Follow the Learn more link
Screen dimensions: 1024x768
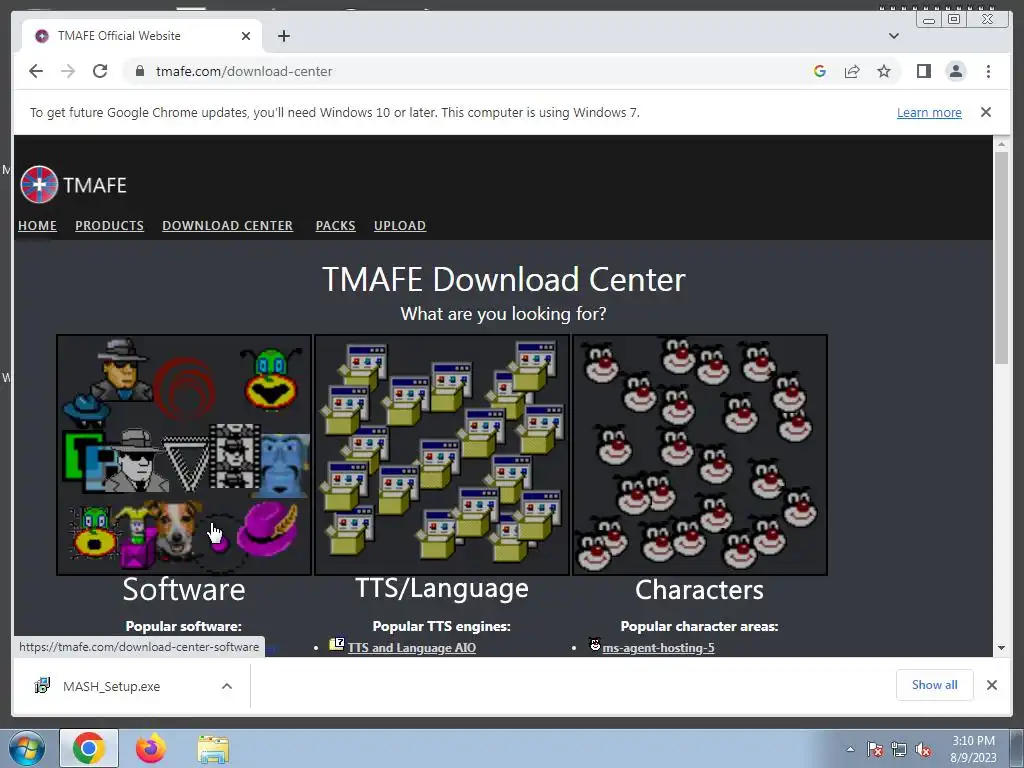(929, 112)
